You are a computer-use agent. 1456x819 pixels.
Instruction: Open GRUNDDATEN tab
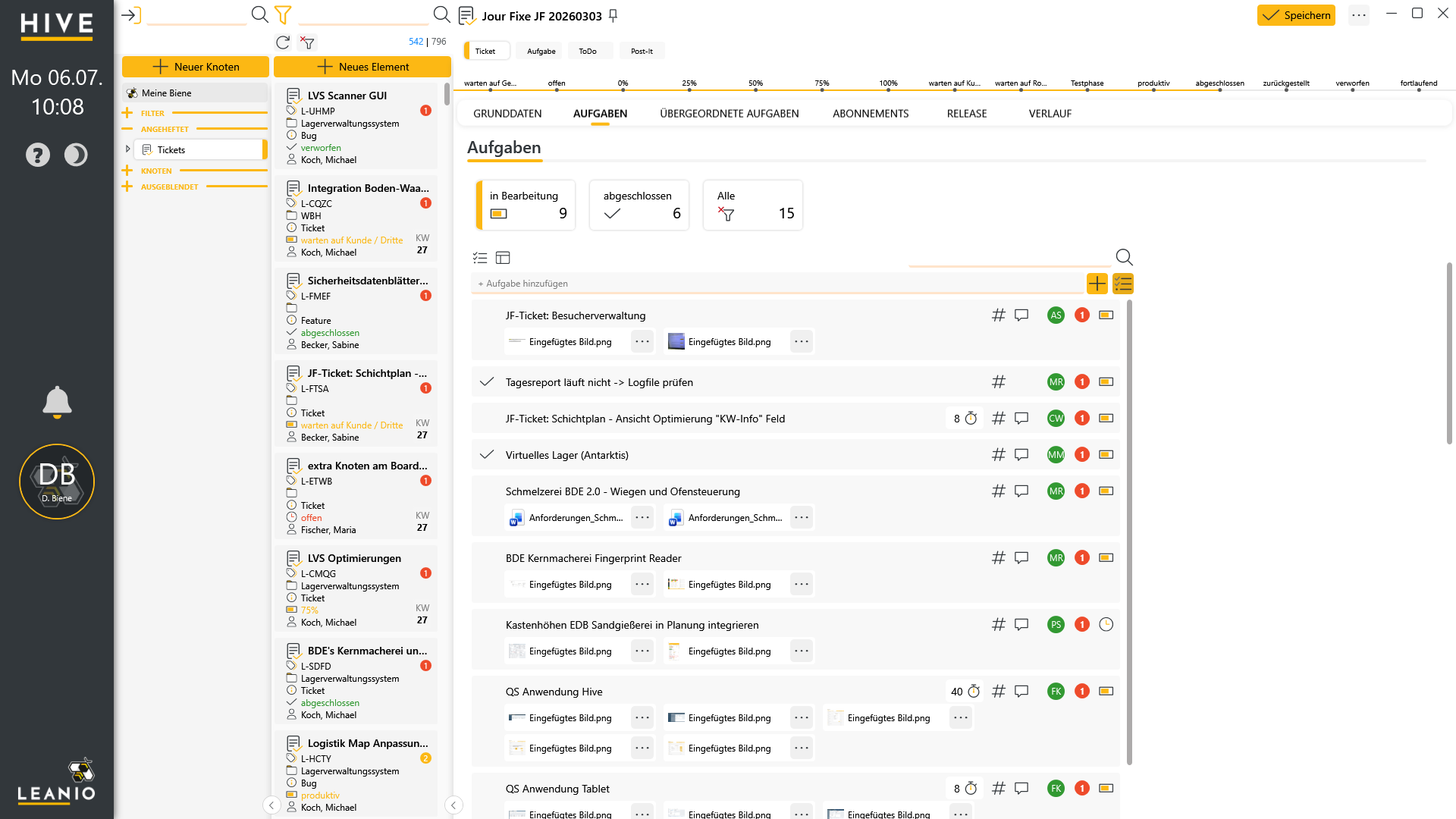click(x=507, y=113)
